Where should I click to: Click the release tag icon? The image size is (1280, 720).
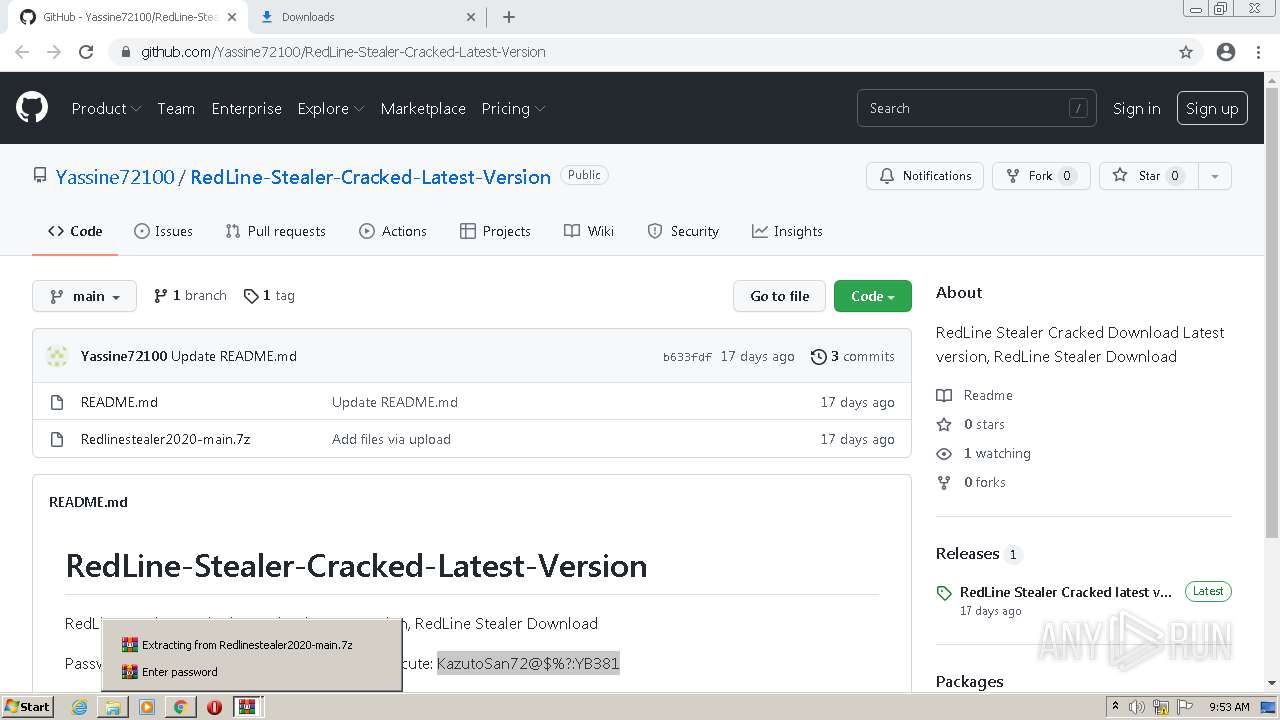944,593
